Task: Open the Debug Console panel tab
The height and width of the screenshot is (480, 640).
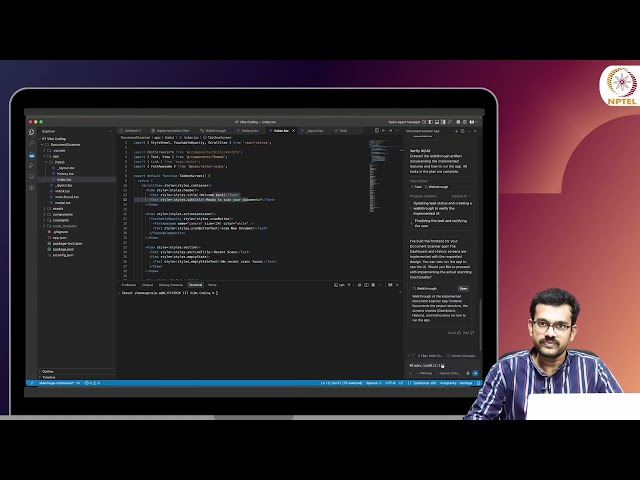Action: click(x=171, y=285)
